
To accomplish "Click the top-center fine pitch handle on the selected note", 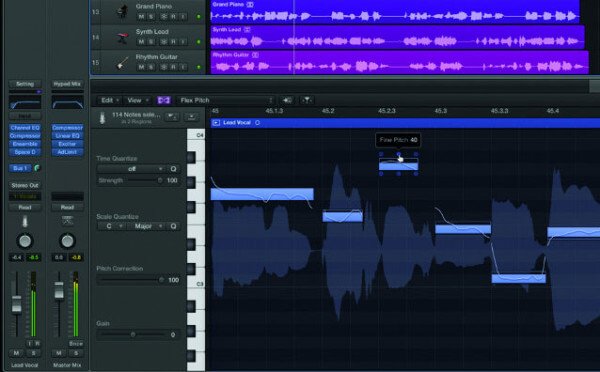I will click(399, 154).
